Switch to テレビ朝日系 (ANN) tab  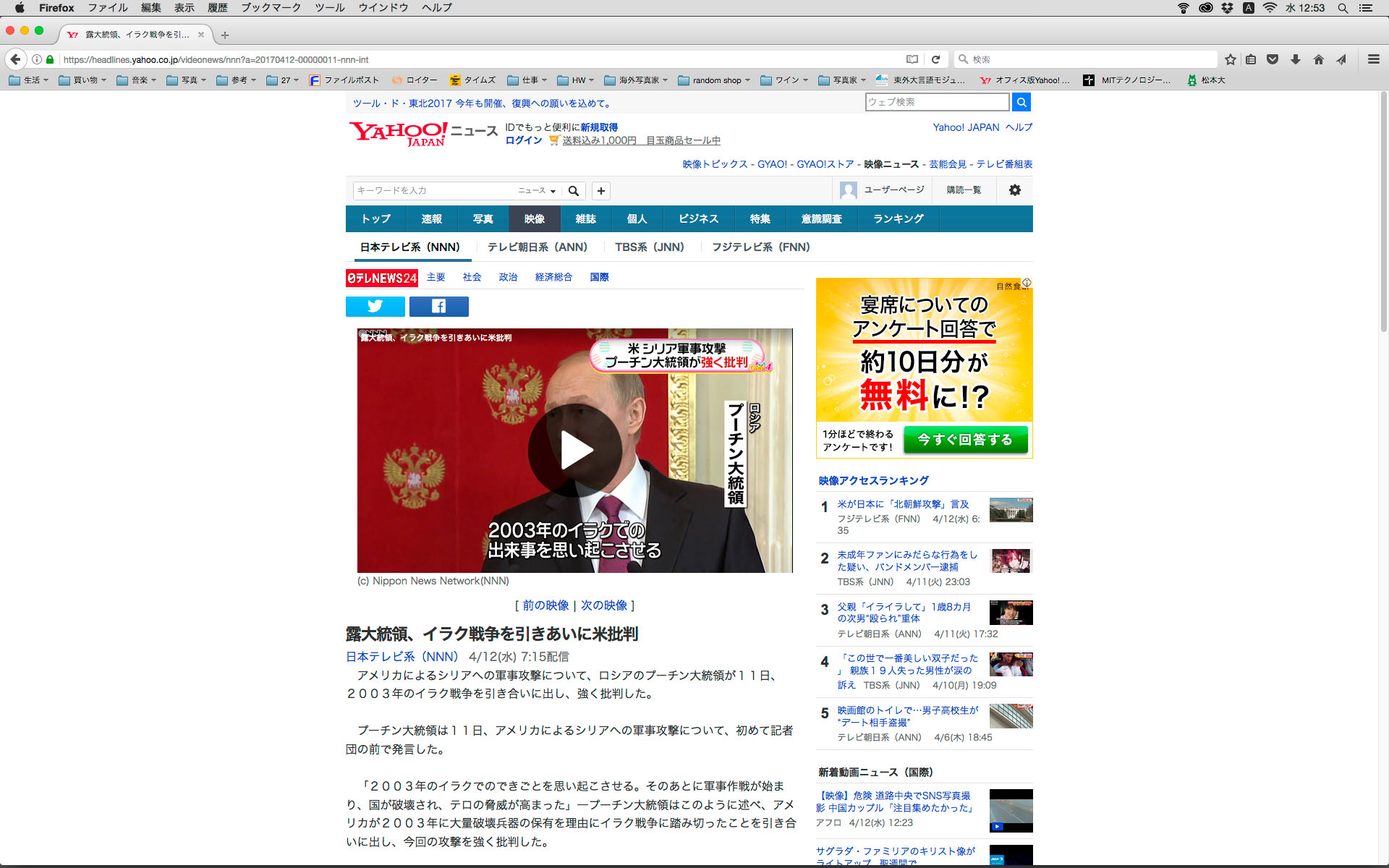(537, 247)
